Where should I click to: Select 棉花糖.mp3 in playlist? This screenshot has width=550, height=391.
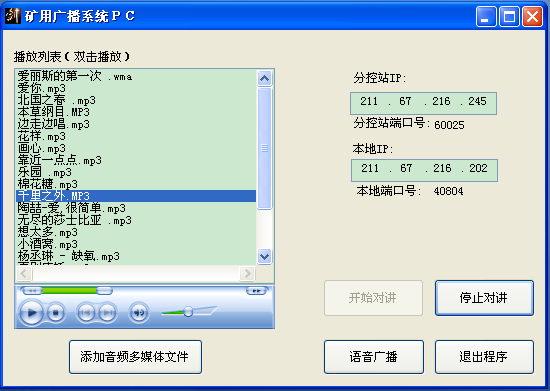(x=136, y=184)
